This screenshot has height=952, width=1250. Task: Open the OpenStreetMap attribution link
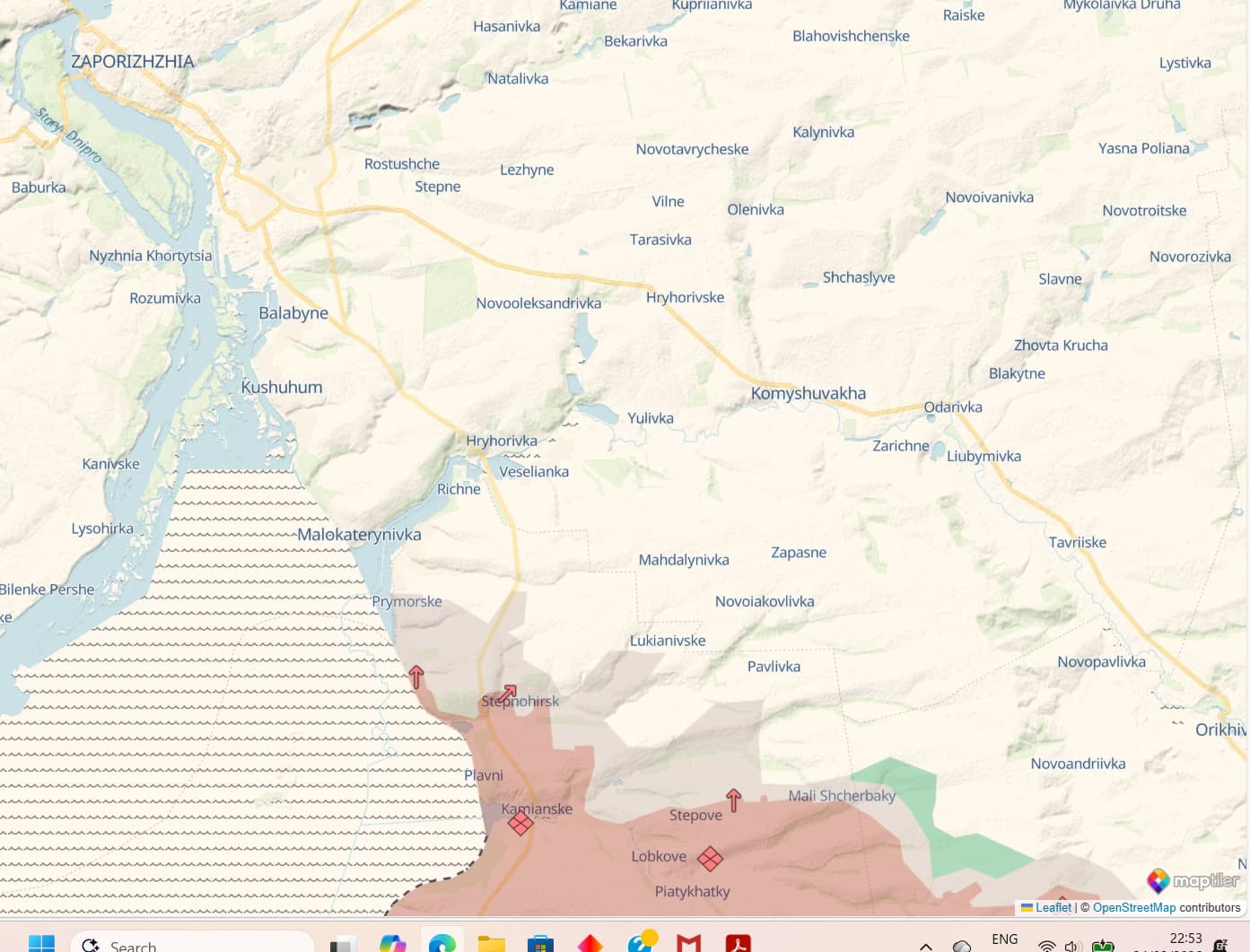[1133, 907]
